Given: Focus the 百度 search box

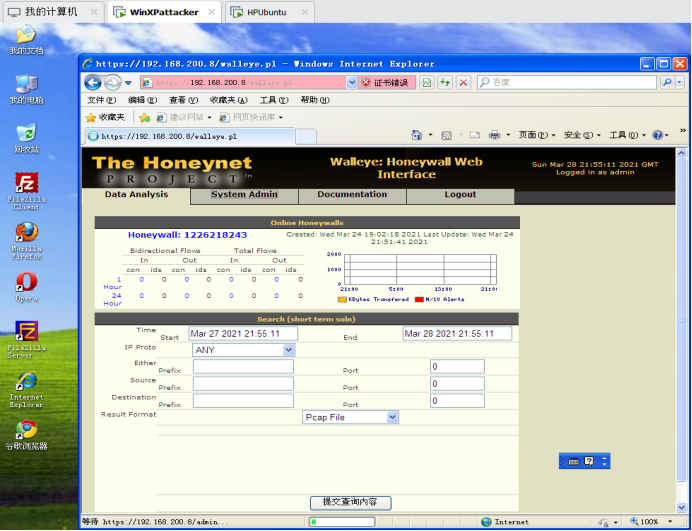Looking at the screenshot, I should 567,83.
